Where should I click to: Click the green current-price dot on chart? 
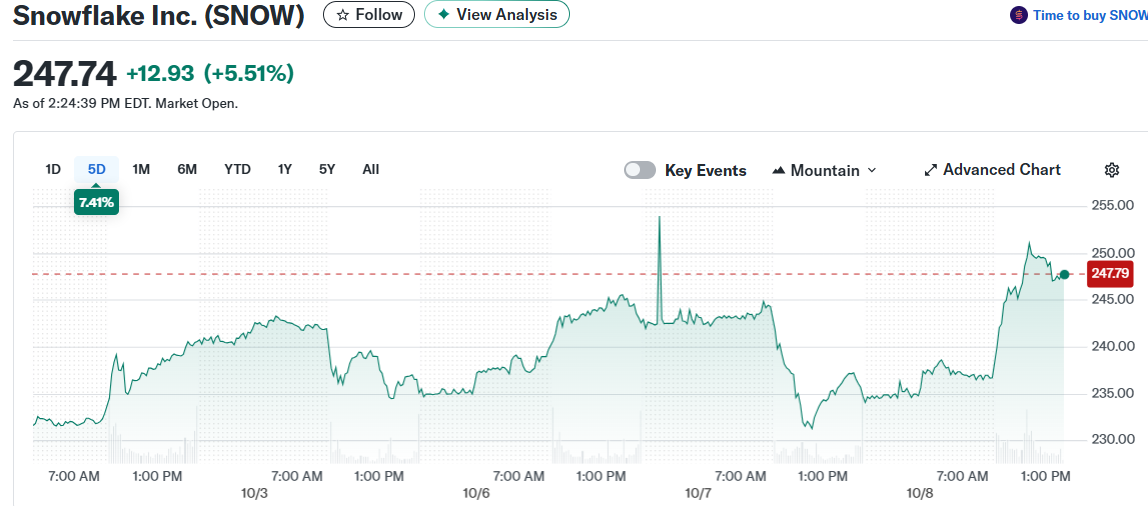(x=1064, y=274)
